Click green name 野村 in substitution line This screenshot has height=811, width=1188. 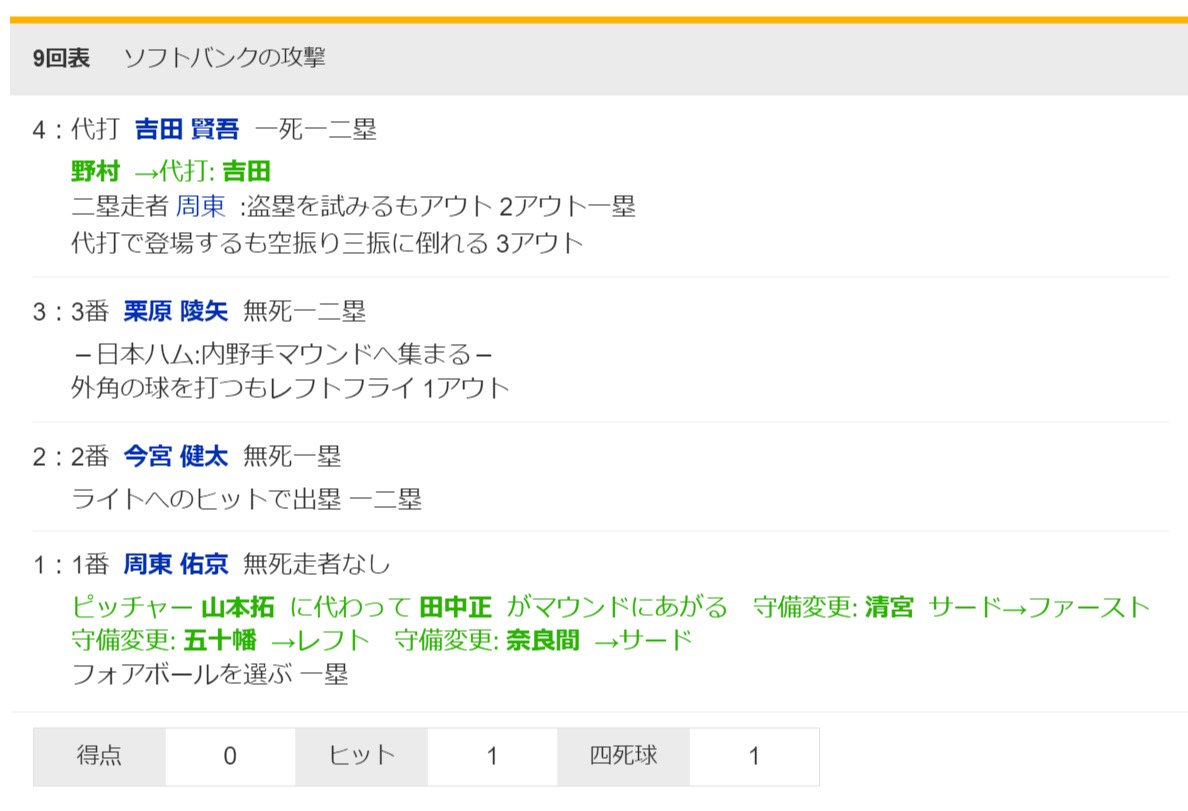point(95,171)
